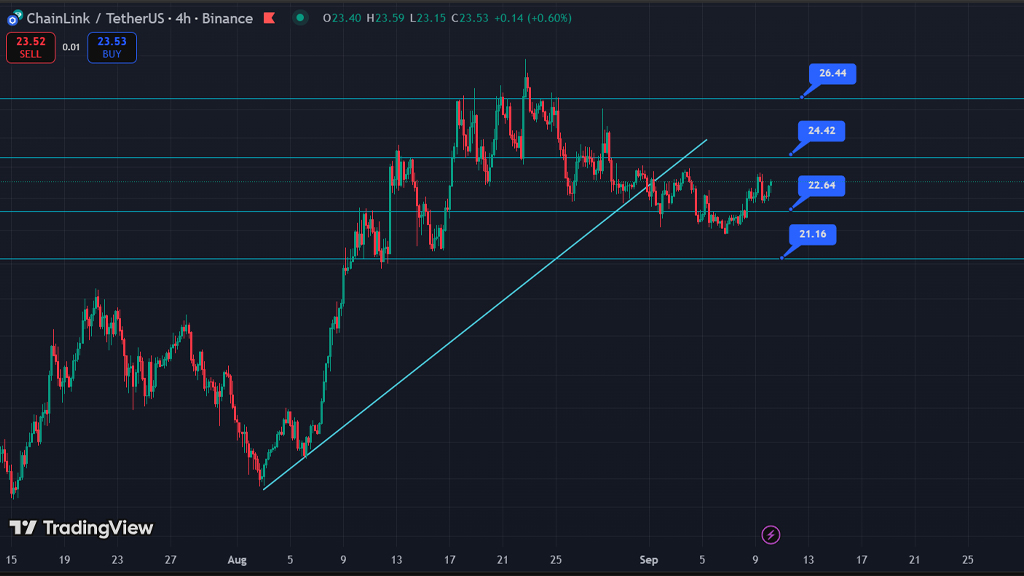Click the red flag icon beside Binance
This screenshot has height=576, width=1024.
[x=269, y=18]
